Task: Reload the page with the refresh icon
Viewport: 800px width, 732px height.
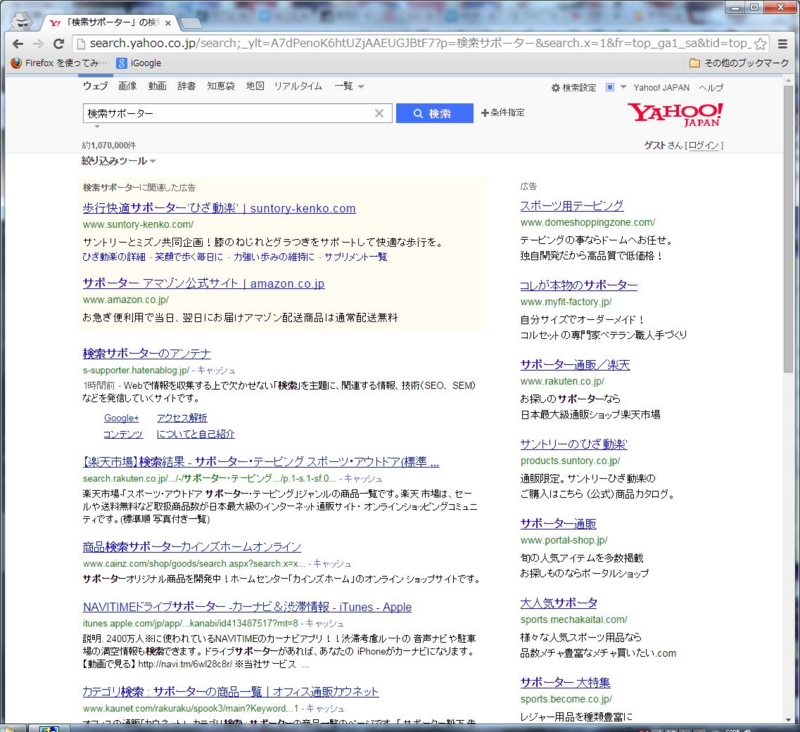Action: tap(59, 44)
